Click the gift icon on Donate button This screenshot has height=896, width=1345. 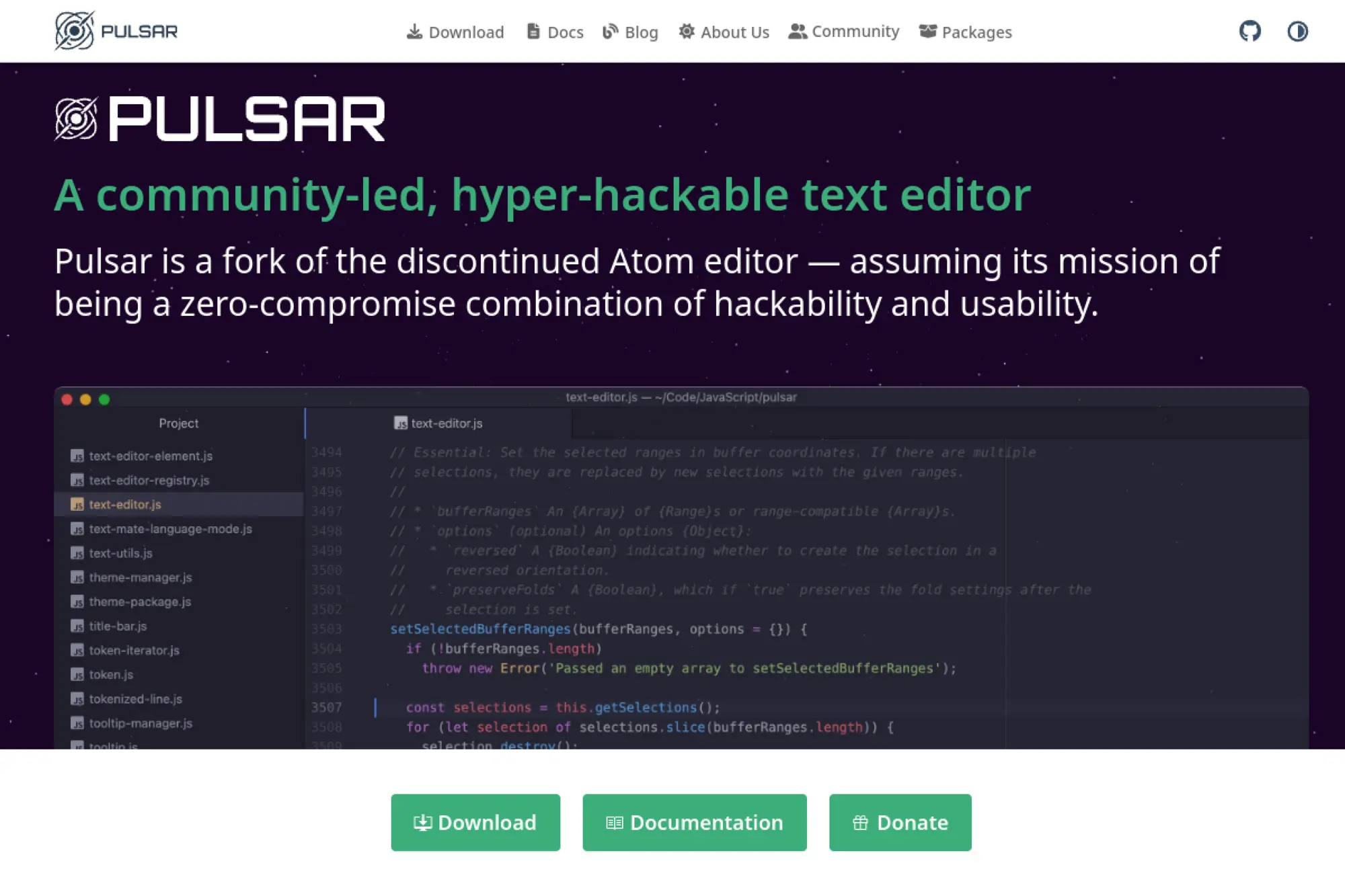coord(860,823)
